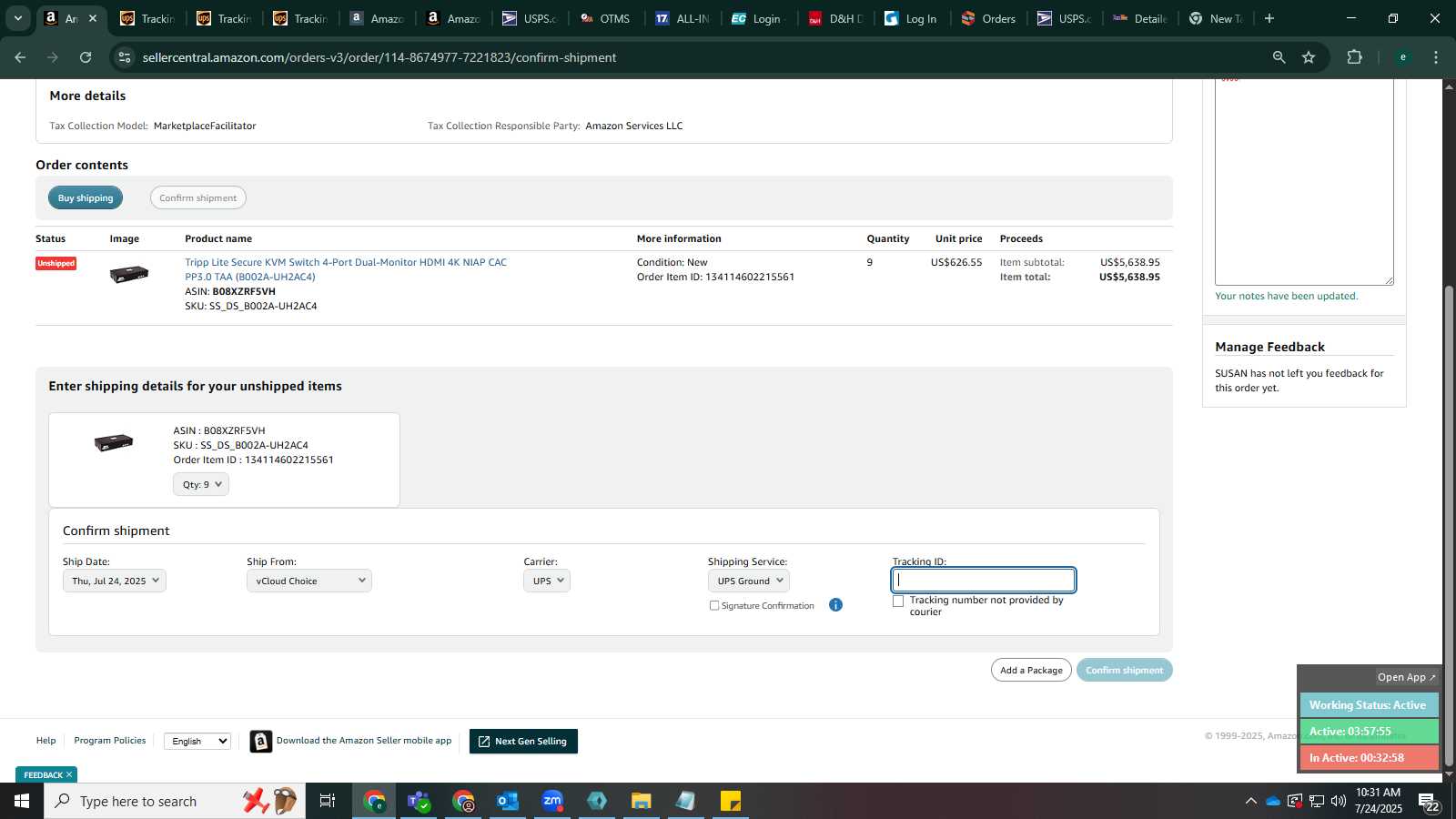Open Qty: 9 dropdown
Image resolution: width=1456 pixels, height=819 pixels.
tap(201, 484)
